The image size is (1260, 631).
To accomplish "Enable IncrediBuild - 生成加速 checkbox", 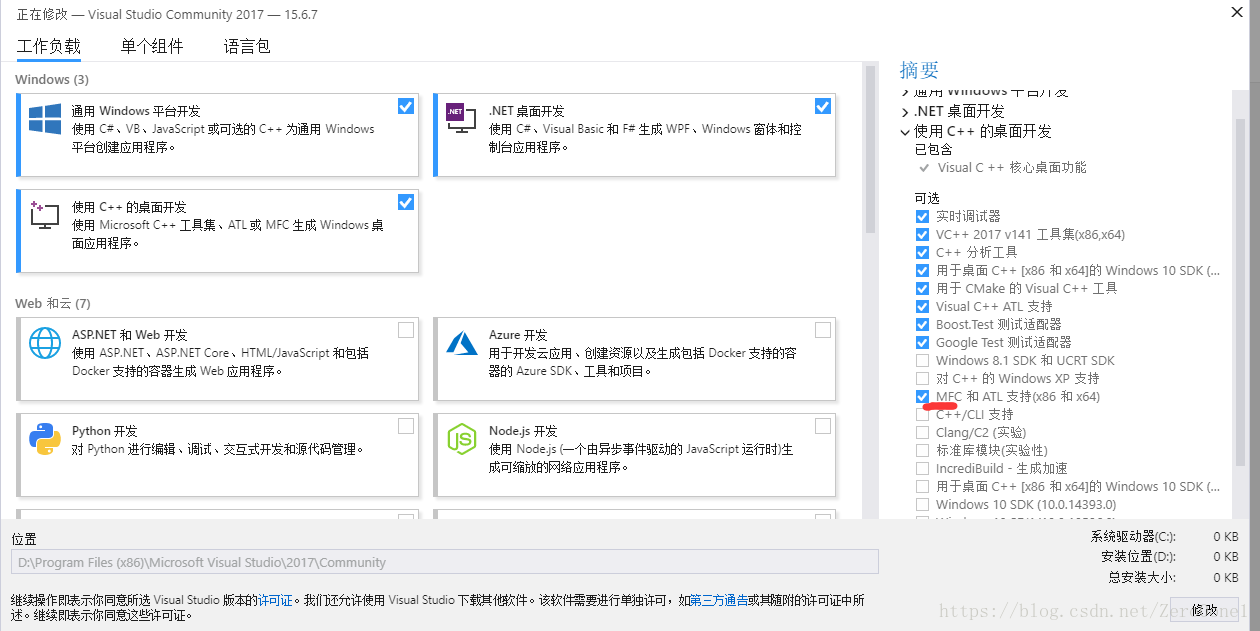I will [922, 468].
